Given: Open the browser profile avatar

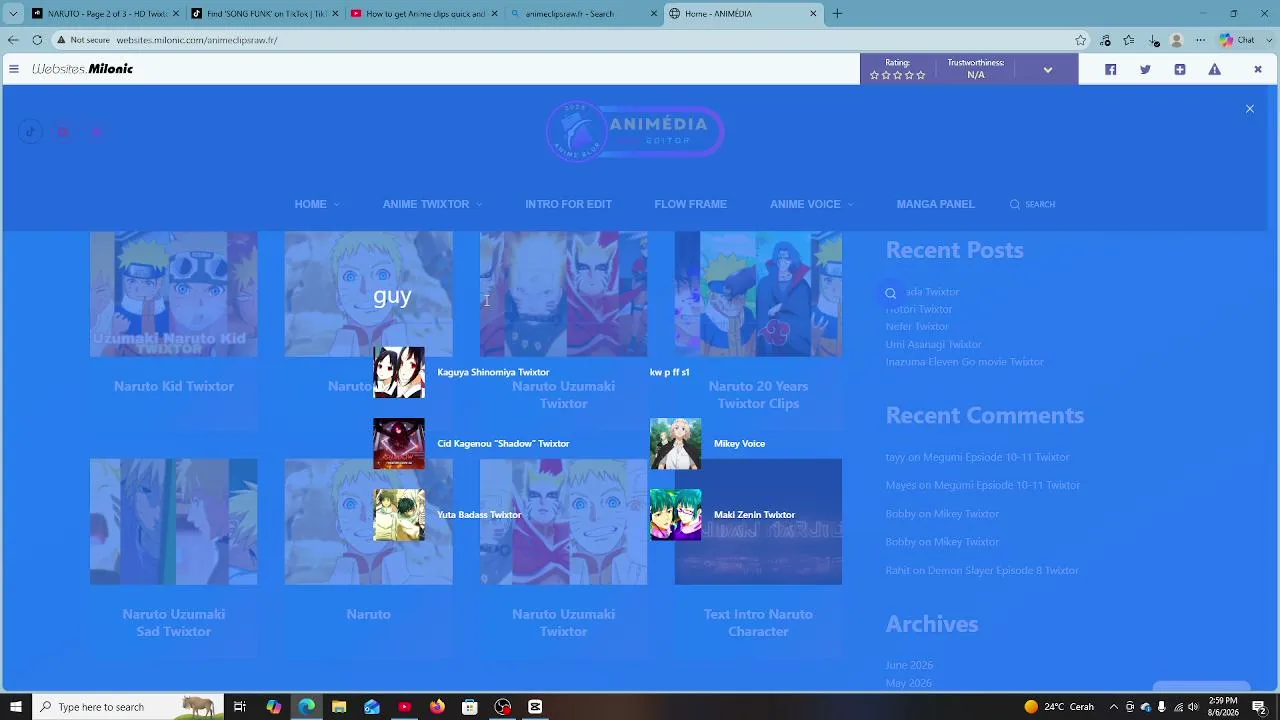Looking at the screenshot, I should coord(1177,40).
